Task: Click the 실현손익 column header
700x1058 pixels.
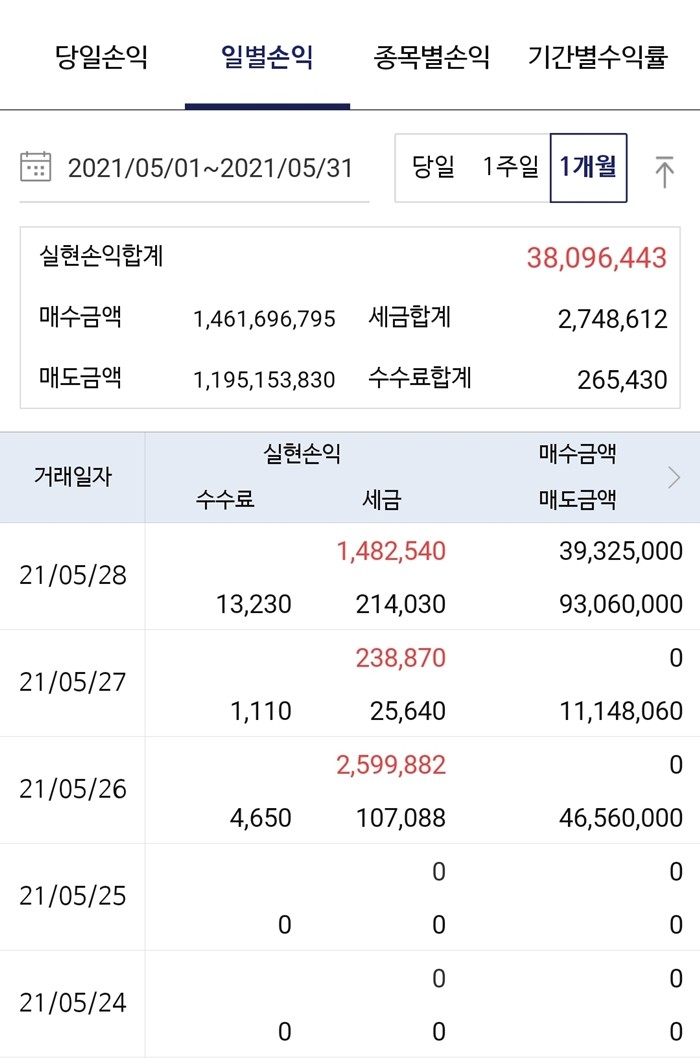Action: pos(302,453)
